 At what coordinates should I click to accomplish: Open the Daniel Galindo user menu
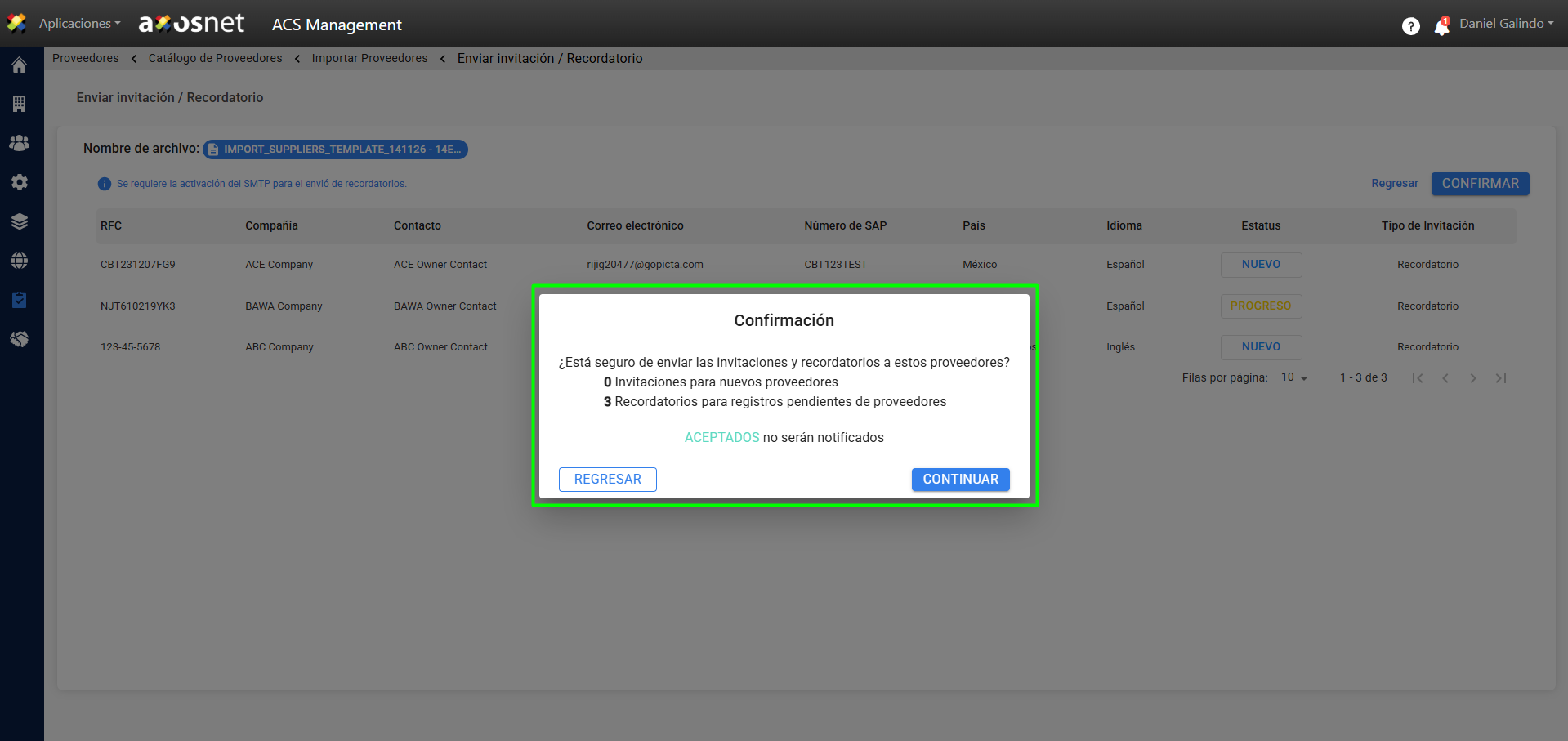(x=1506, y=24)
